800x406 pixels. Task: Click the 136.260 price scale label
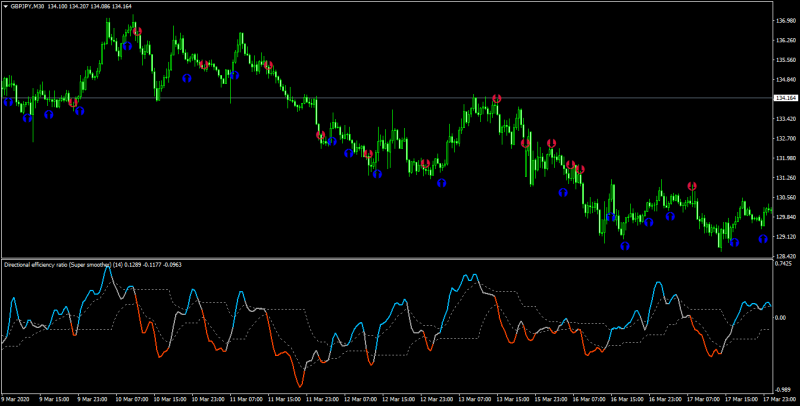(x=786, y=40)
